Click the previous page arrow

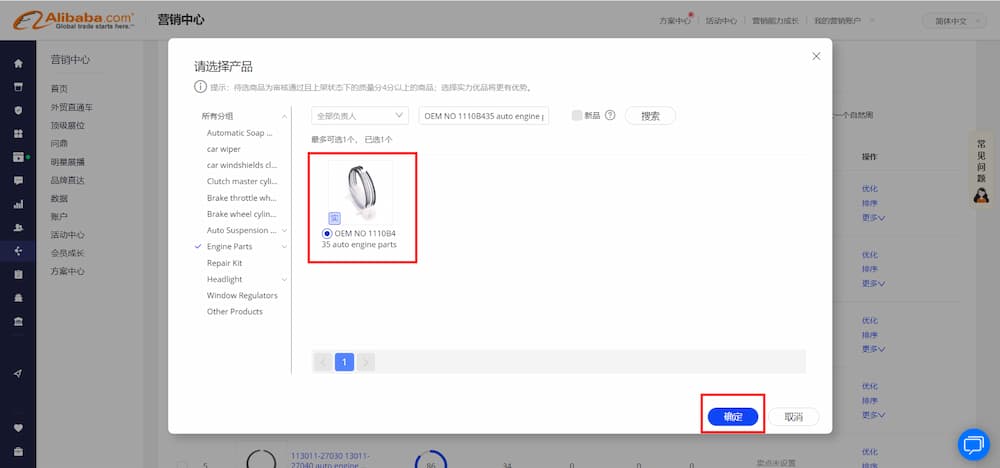(323, 362)
